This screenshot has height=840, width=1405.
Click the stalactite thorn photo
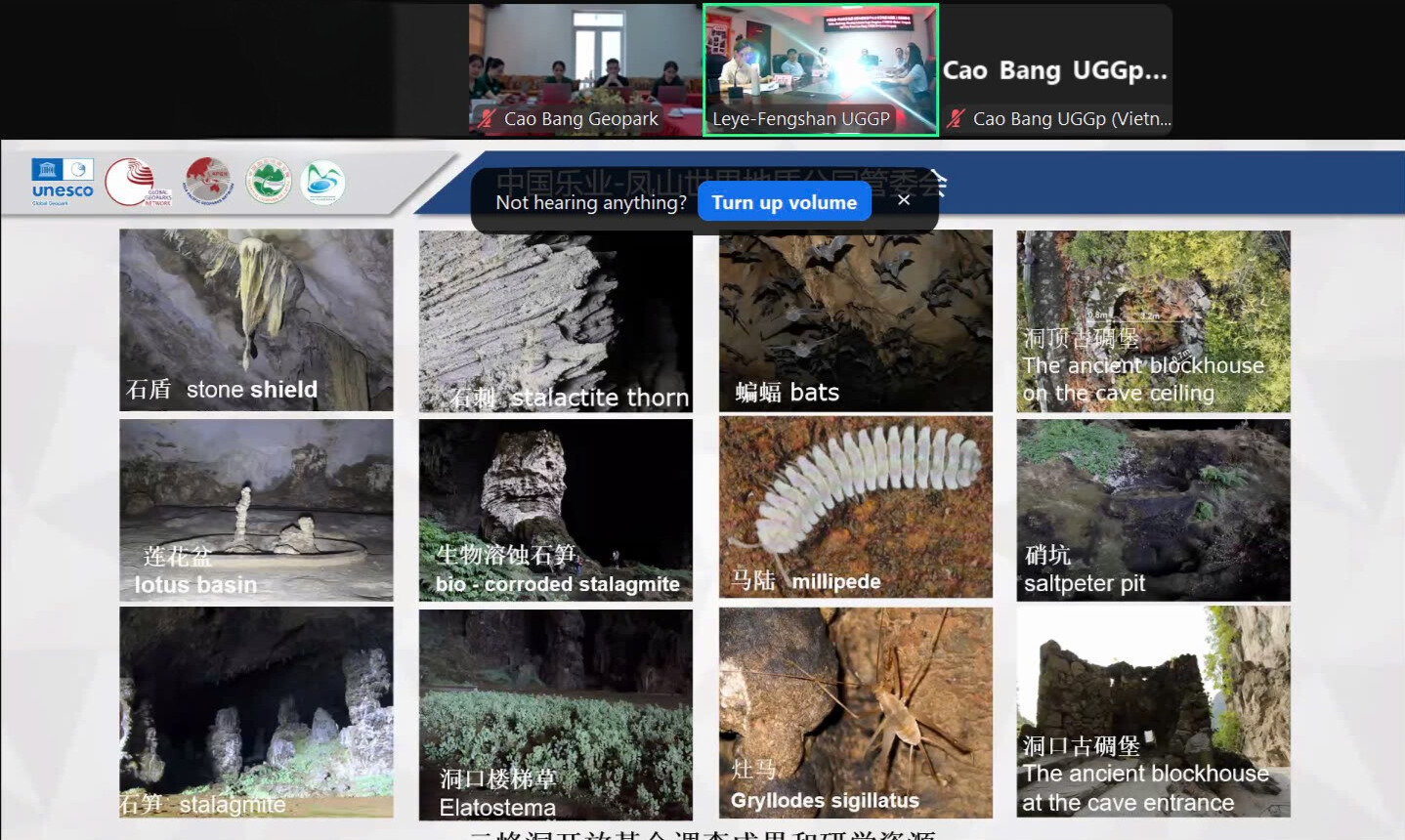pos(556,321)
